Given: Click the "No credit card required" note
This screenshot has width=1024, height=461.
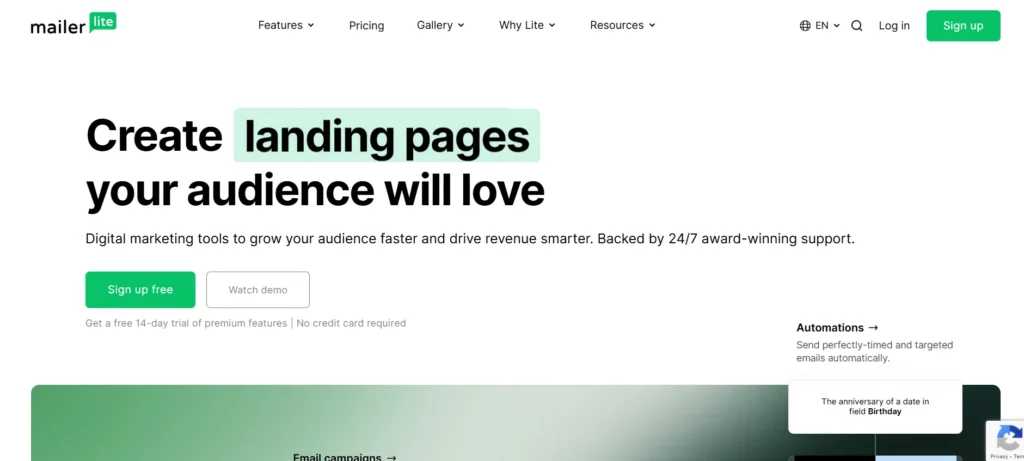Looking at the screenshot, I should pos(351,323).
